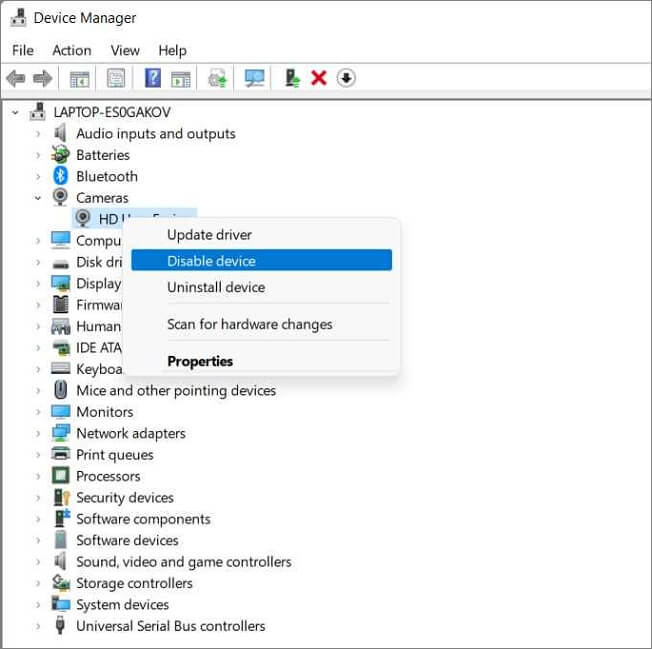652x649 pixels.
Task: Select the LAPTOP-ES0GAKOV computer name
Action: point(112,112)
